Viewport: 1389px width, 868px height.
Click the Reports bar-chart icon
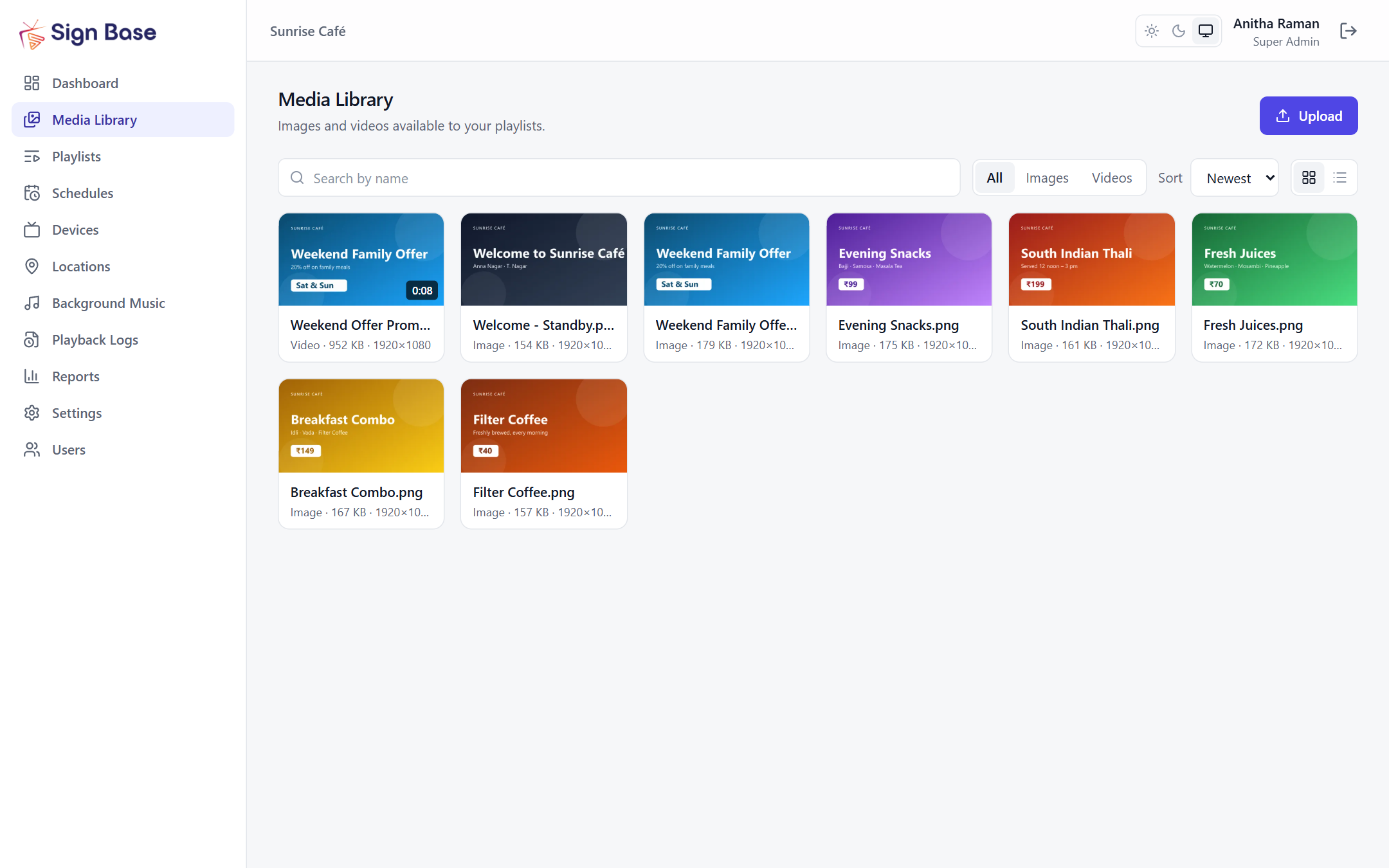(x=32, y=376)
